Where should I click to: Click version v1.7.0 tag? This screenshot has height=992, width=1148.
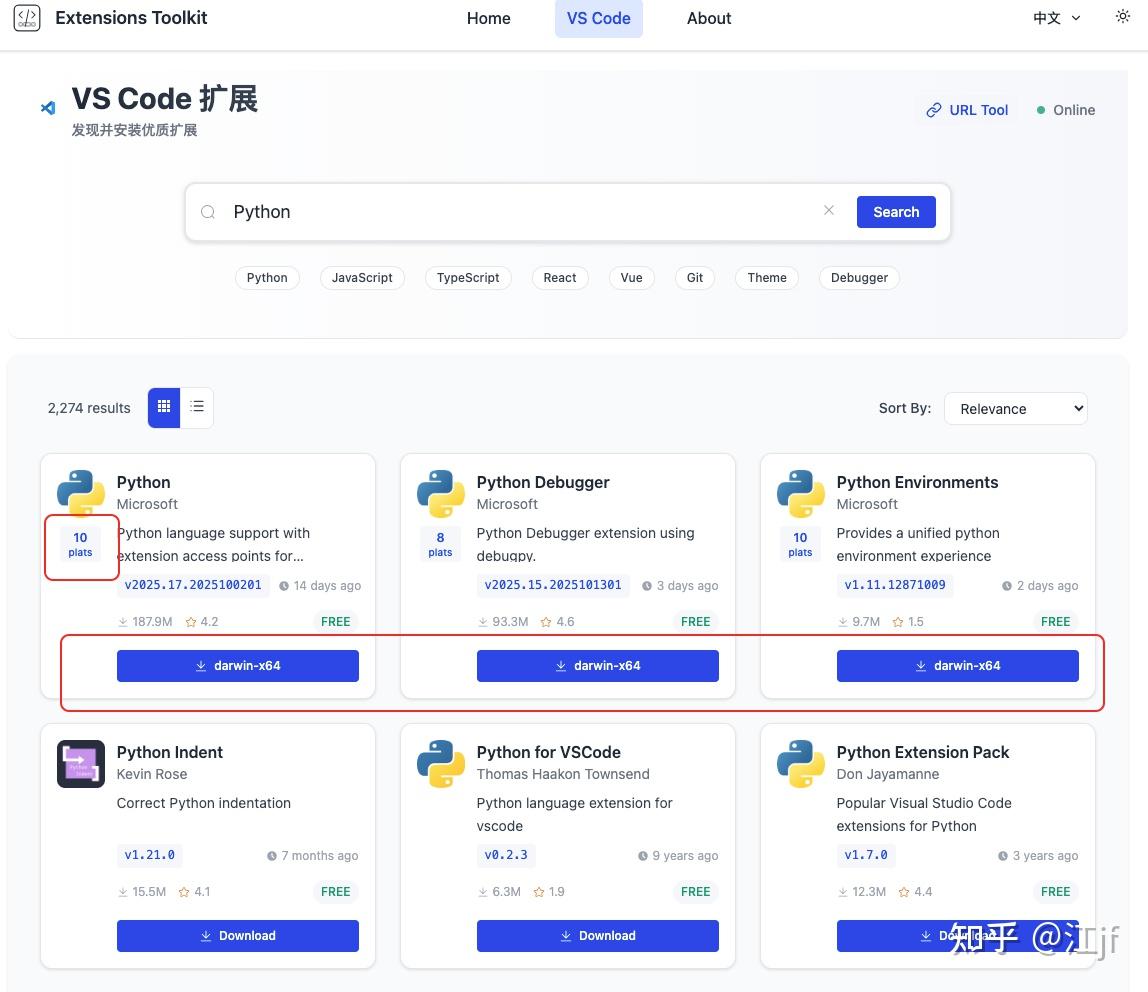[866, 855]
